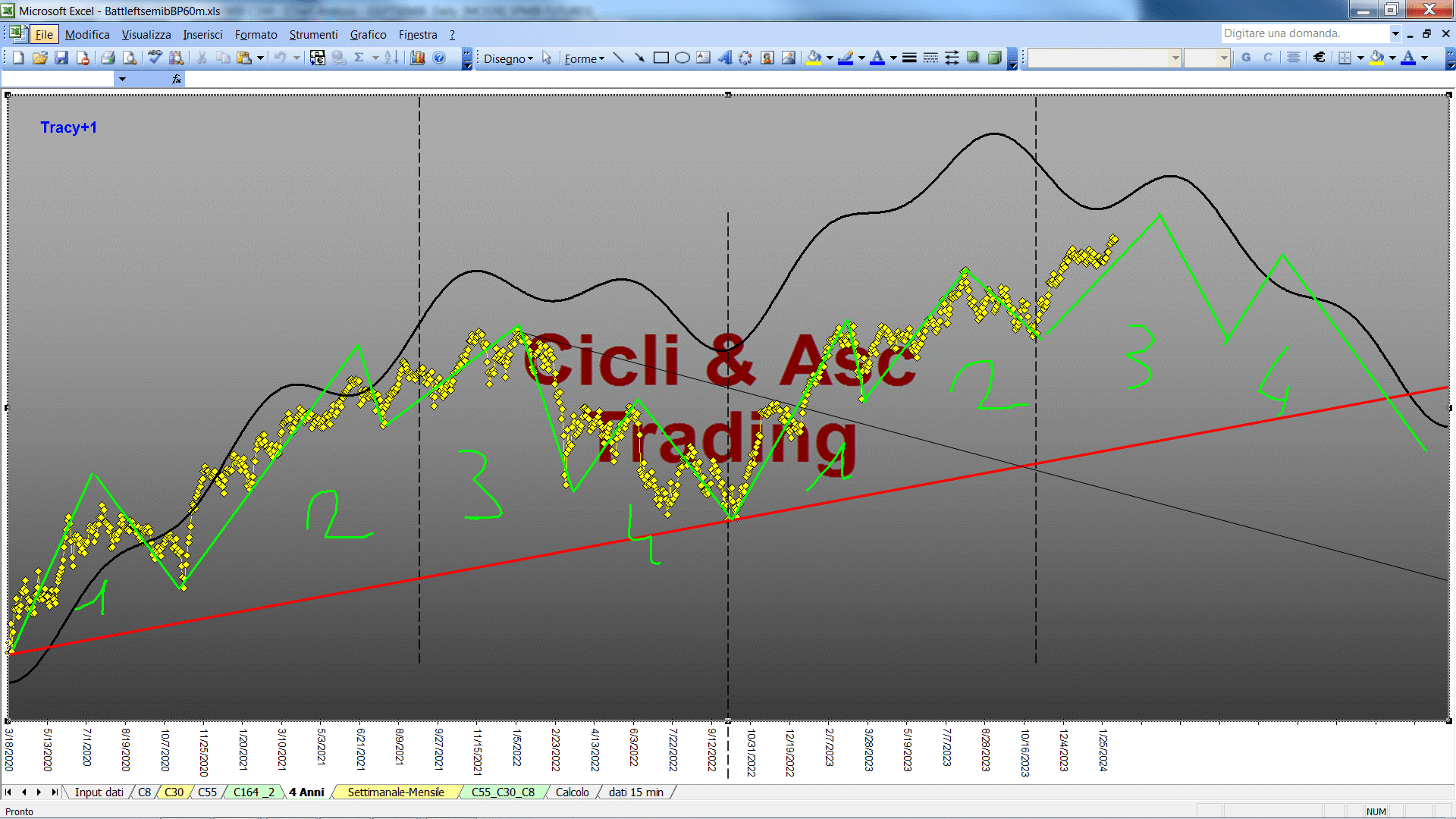The image size is (1456, 819).
Task: Toggle bold (G) formatting
Action: tap(1246, 58)
